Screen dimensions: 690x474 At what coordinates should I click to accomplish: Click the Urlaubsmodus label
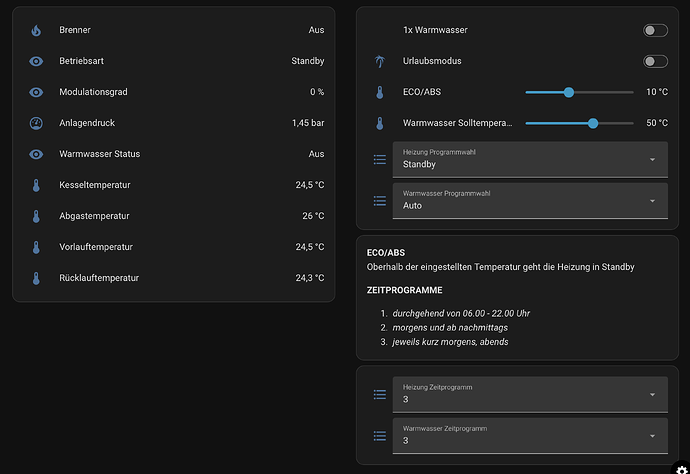[x=432, y=61]
